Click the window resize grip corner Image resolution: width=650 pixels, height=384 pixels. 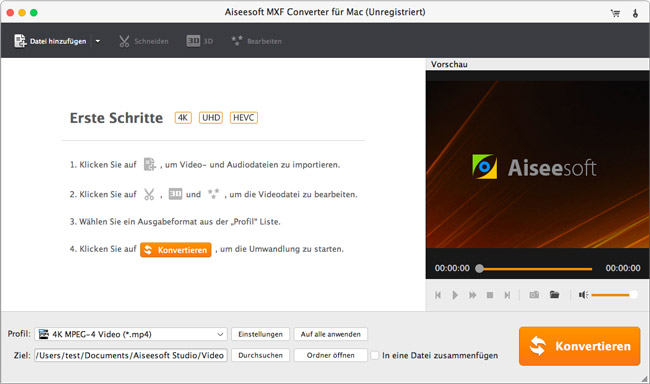click(645, 379)
